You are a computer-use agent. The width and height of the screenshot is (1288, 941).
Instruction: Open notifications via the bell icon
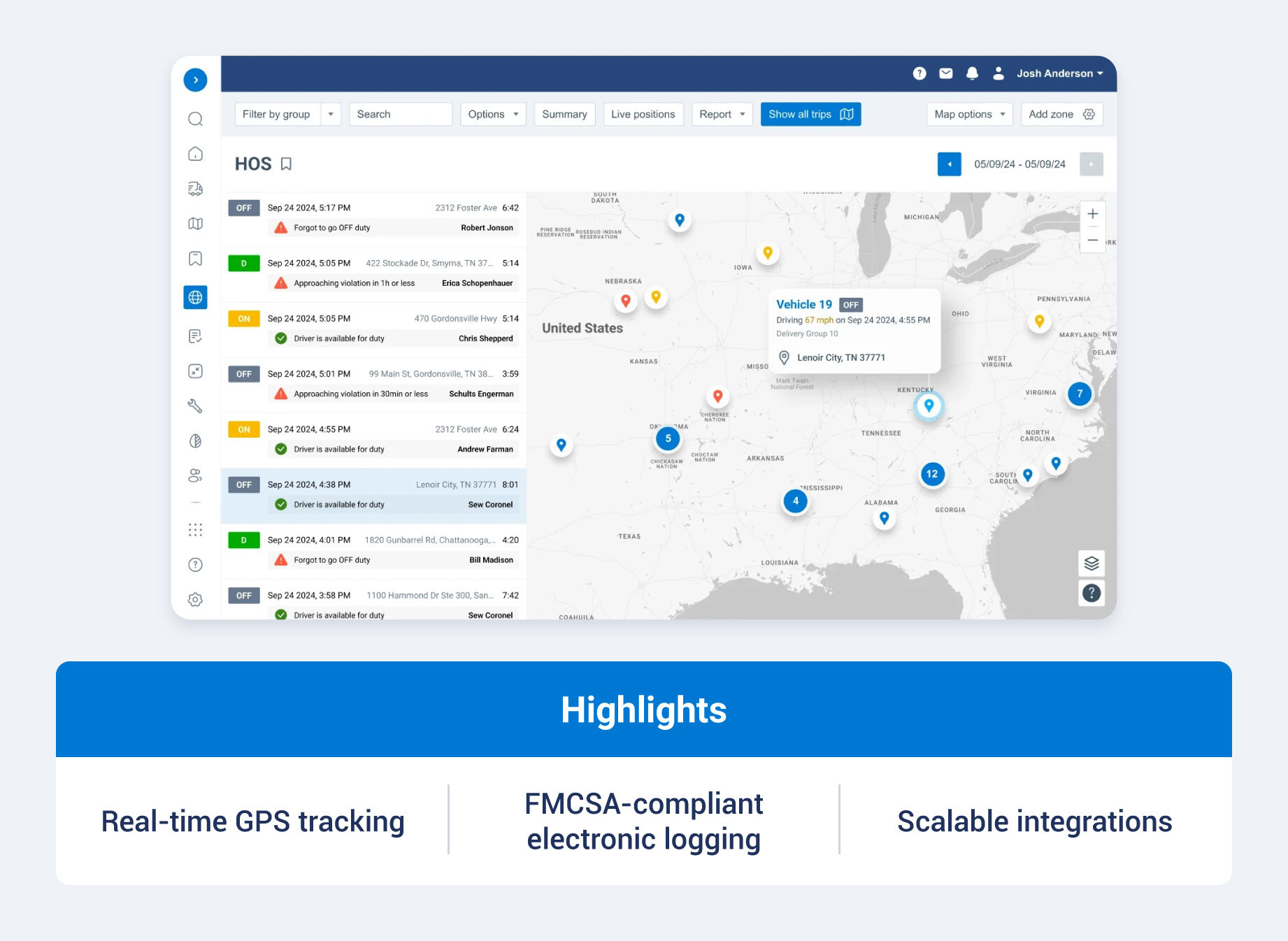pos(971,73)
